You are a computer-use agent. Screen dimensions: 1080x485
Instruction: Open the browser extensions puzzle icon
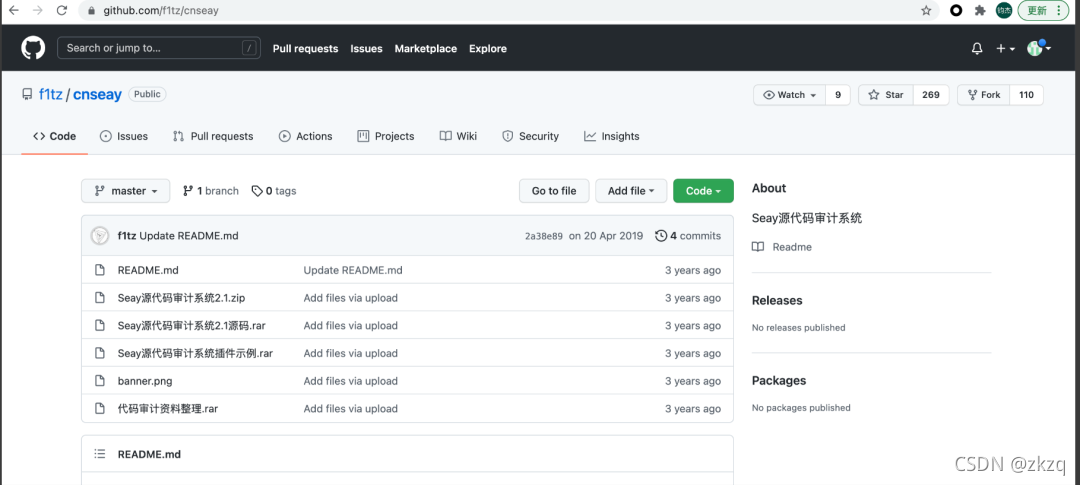point(979,10)
